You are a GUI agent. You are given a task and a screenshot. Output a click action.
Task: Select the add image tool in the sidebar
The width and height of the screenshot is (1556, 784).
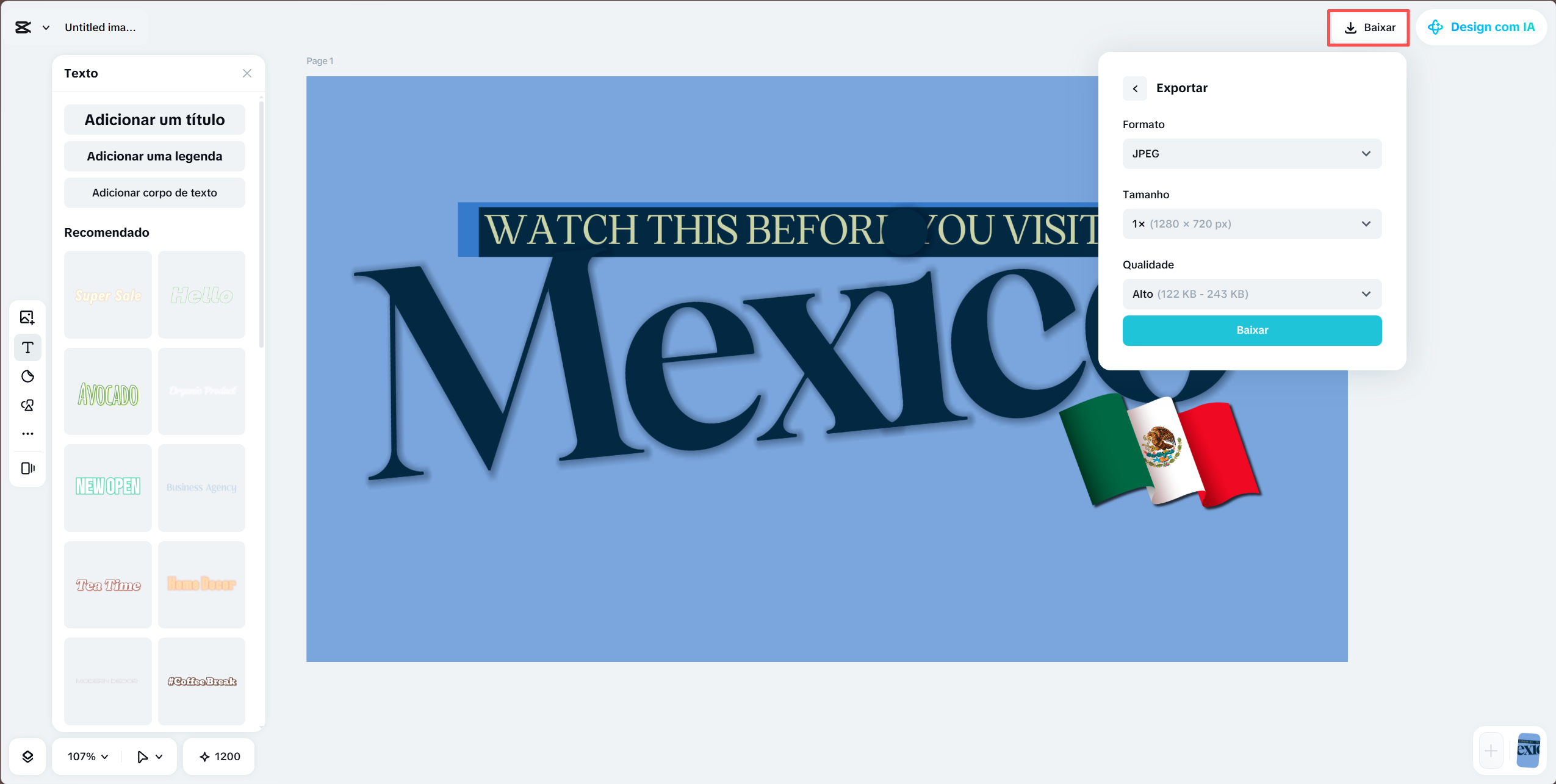pyautogui.click(x=27, y=317)
